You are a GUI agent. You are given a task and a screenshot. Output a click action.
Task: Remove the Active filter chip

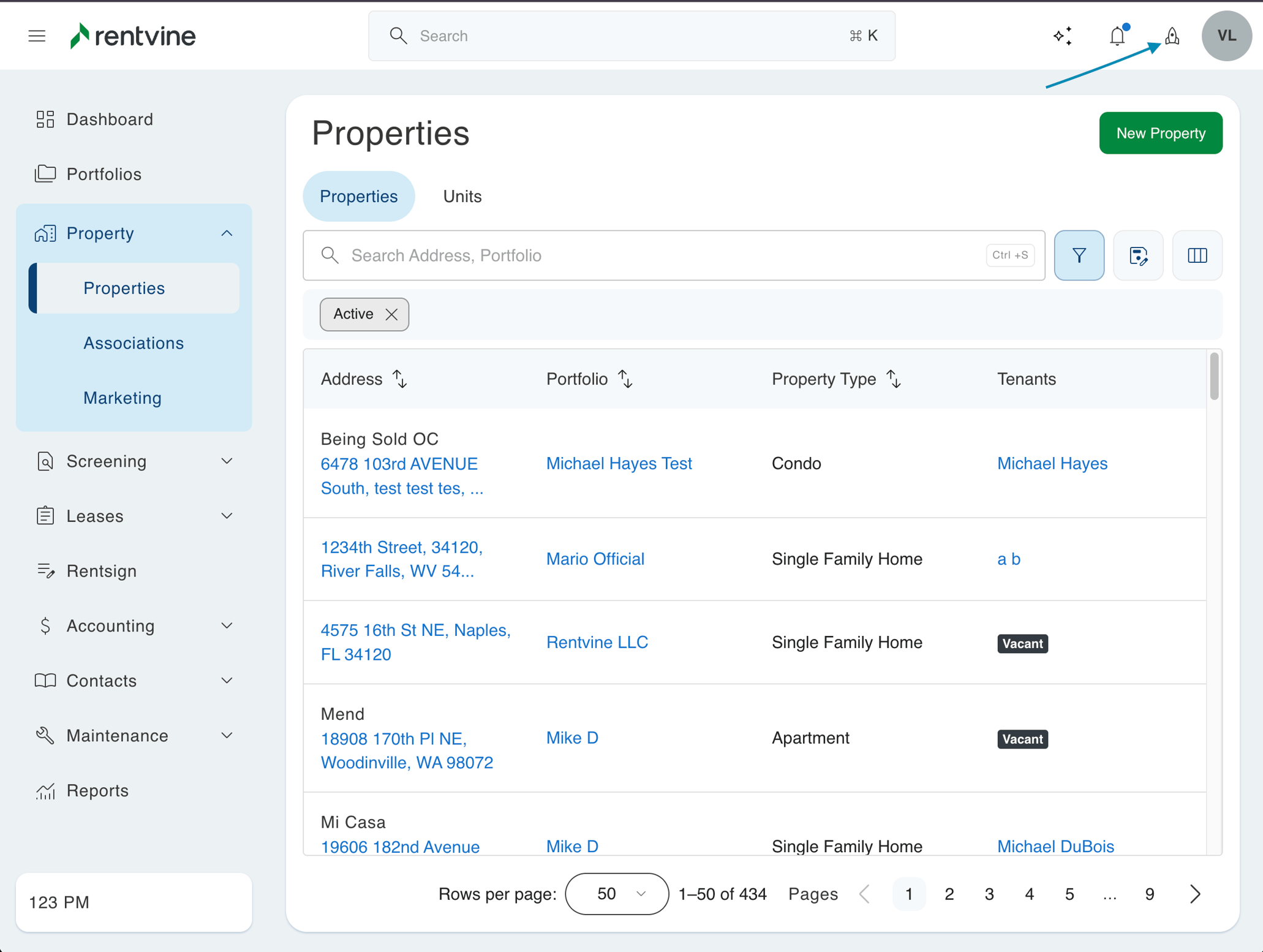click(391, 314)
